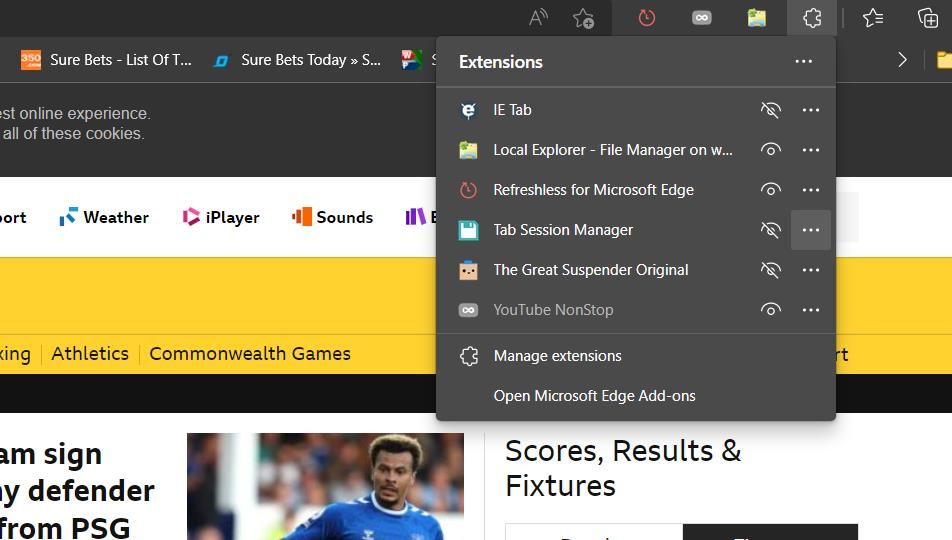Open more actions for The Great Suspender
Image resolution: width=952 pixels, height=540 pixels.
coord(811,270)
